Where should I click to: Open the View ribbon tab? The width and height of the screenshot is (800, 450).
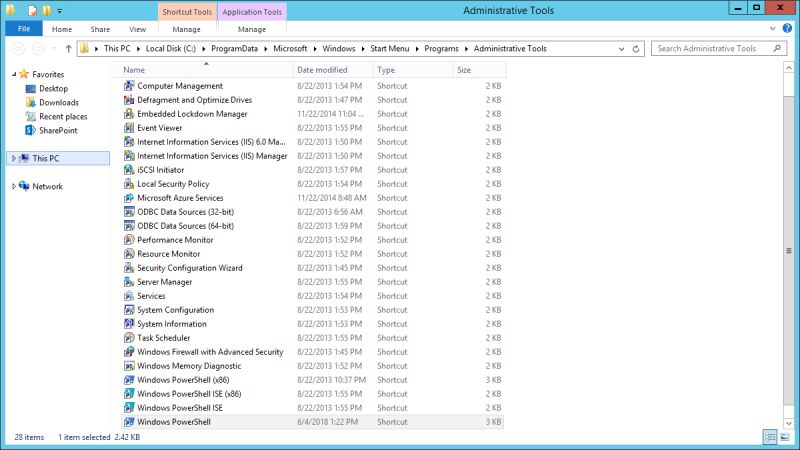[137, 29]
